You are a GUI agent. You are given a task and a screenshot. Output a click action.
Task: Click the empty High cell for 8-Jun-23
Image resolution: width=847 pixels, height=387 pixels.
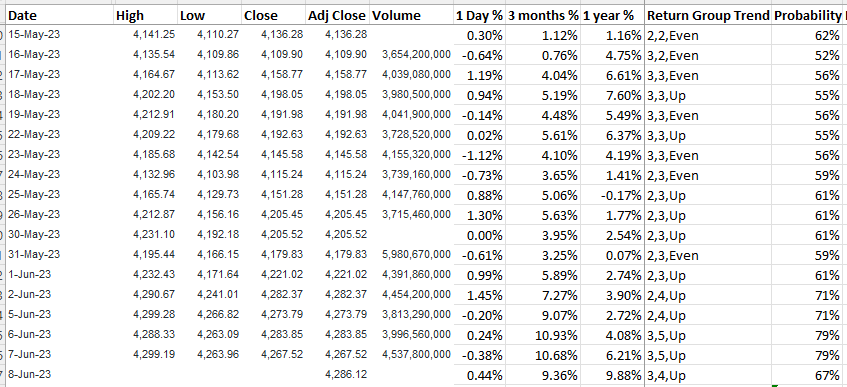[x=146, y=374]
